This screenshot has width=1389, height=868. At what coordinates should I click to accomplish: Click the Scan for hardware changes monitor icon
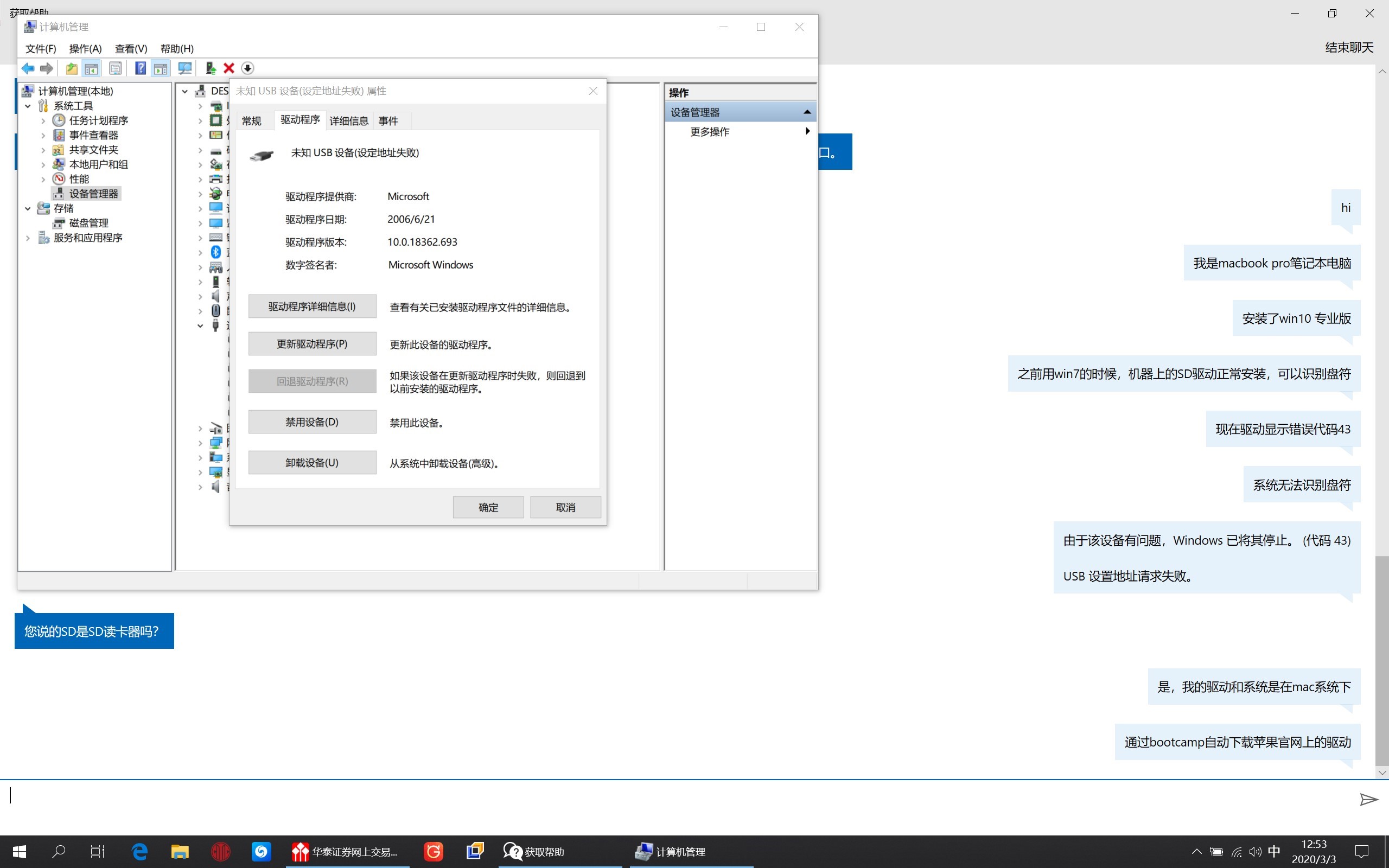click(185, 68)
